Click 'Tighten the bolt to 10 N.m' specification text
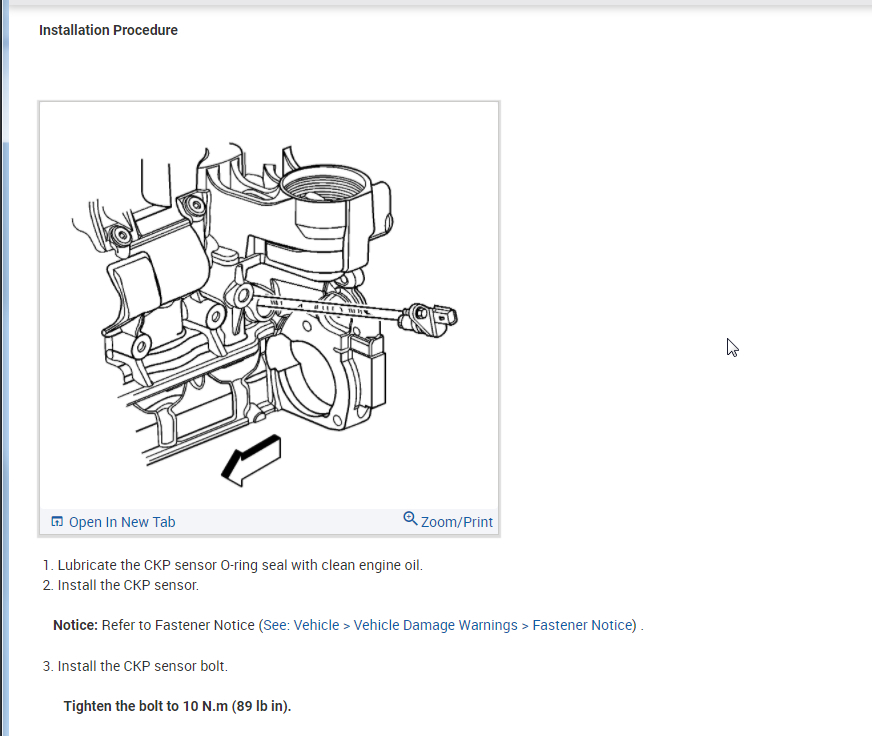The image size is (872, 736). click(x=177, y=706)
